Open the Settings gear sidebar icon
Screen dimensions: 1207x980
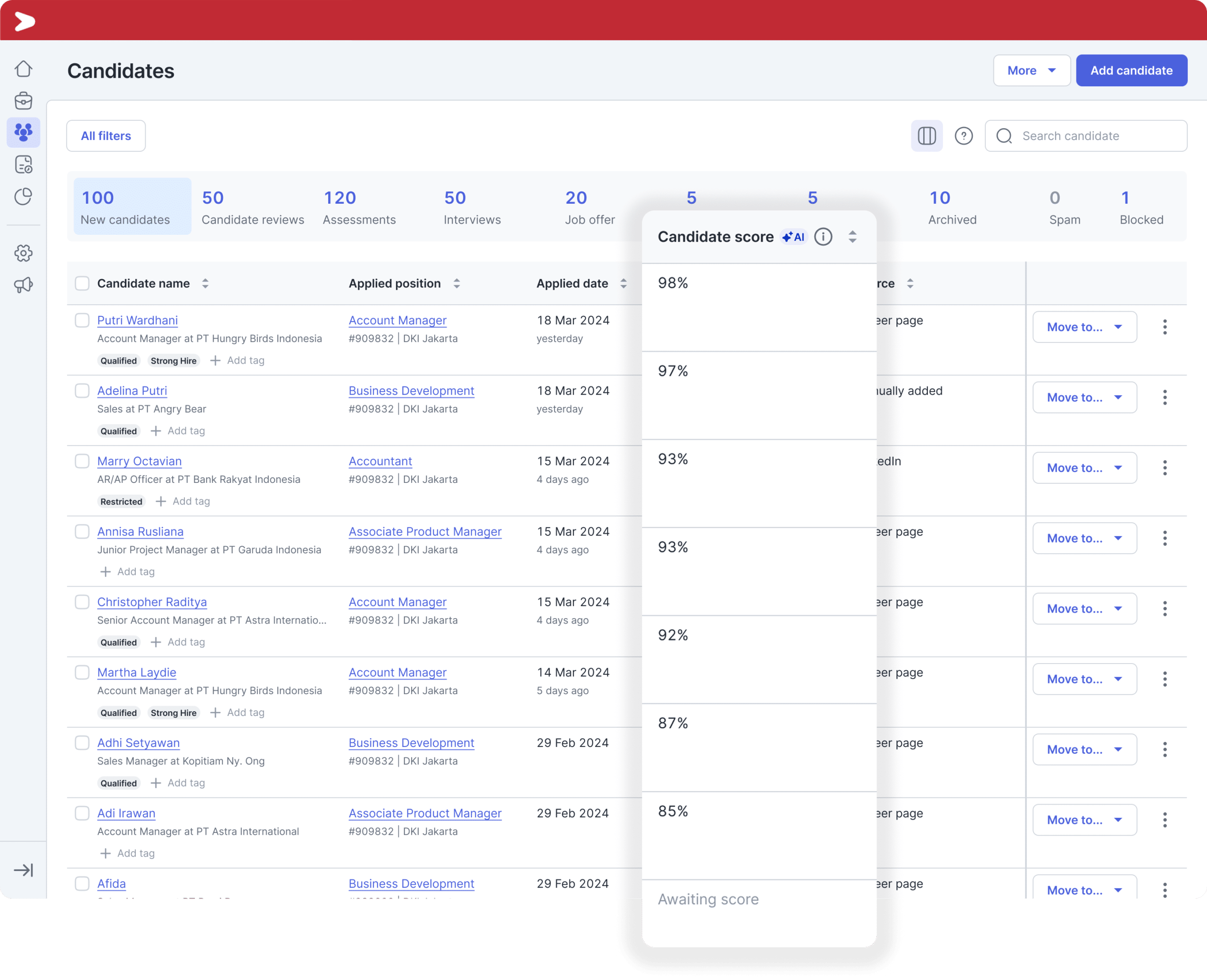click(x=23, y=253)
